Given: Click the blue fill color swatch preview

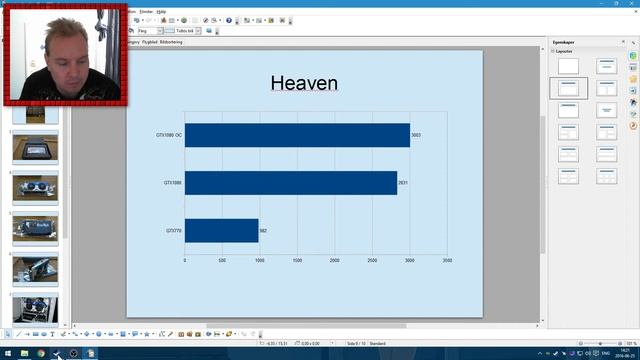Looking at the screenshot, I should [x=170, y=31].
